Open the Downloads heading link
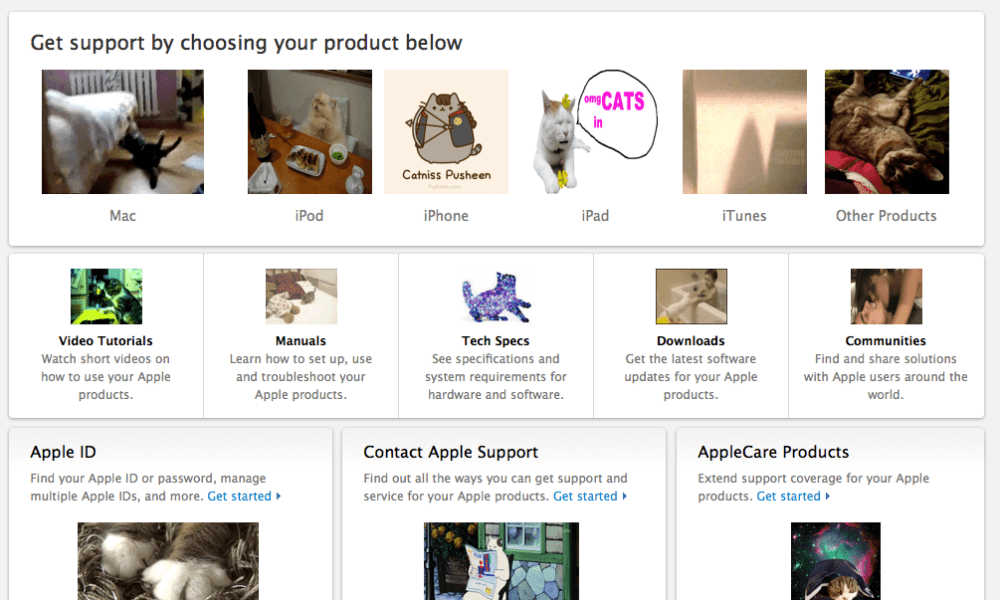The height and width of the screenshot is (600, 1000). (x=691, y=341)
